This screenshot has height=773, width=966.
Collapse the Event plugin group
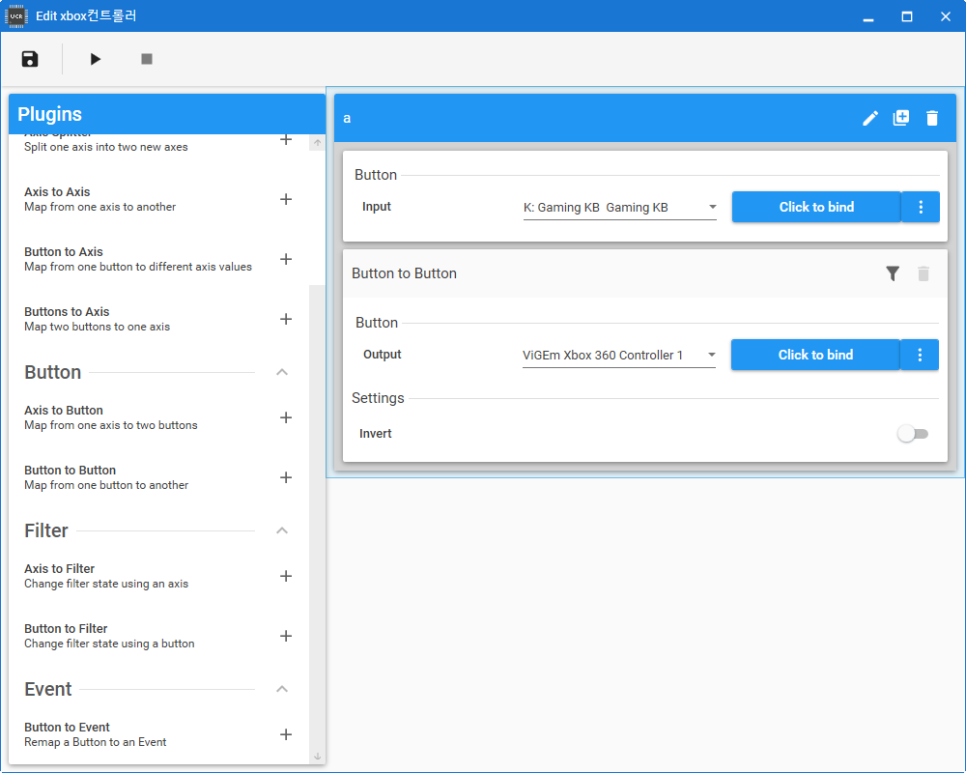(x=282, y=689)
